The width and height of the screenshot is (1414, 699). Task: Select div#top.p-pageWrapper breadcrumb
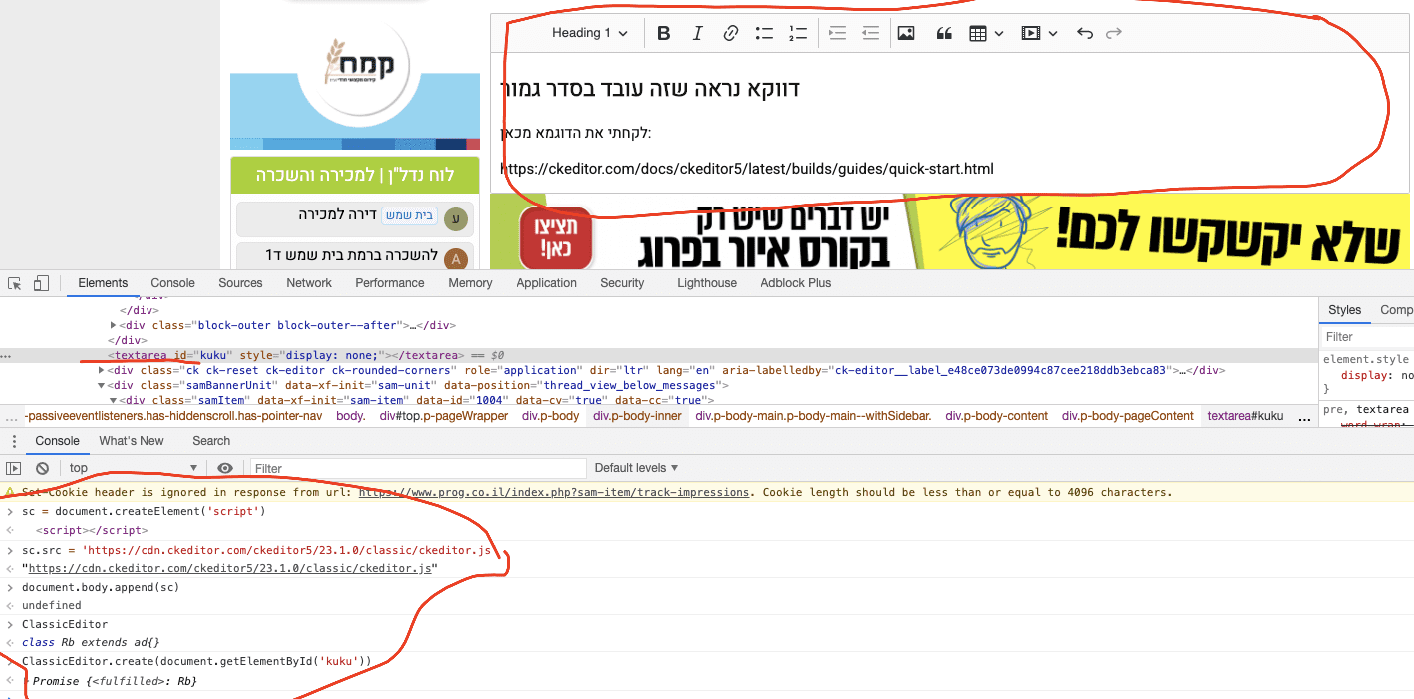pyautogui.click(x=444, y=416)
